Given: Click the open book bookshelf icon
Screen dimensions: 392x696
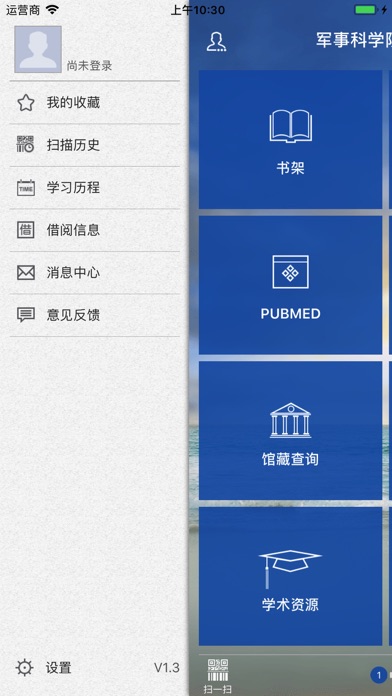Looking at the screenshot, I should 290,127.
